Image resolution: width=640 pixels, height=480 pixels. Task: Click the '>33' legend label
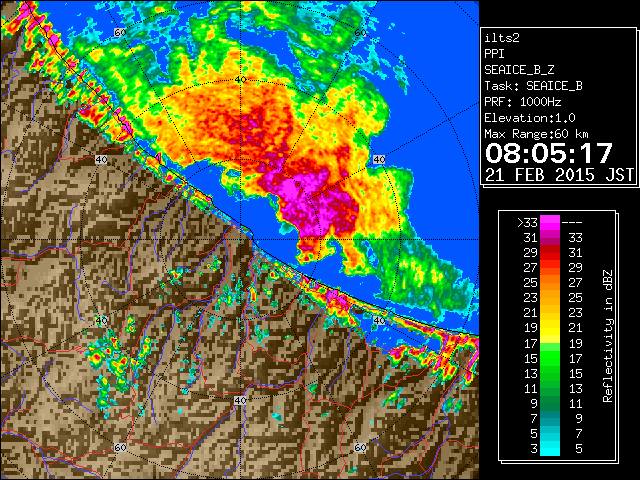(527, 223)
